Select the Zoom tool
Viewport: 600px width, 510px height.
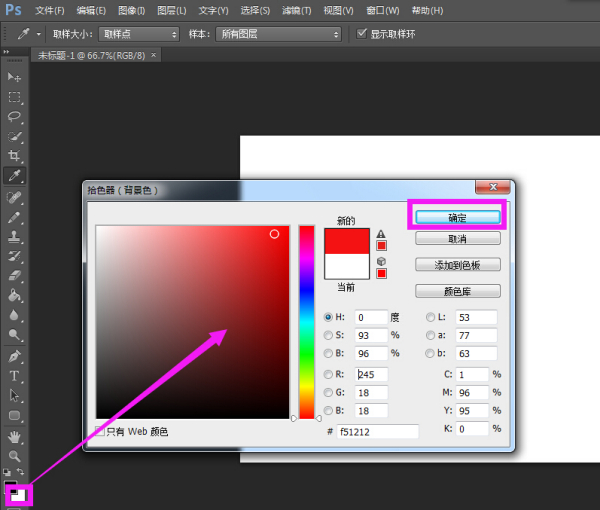tap(14, 456)
